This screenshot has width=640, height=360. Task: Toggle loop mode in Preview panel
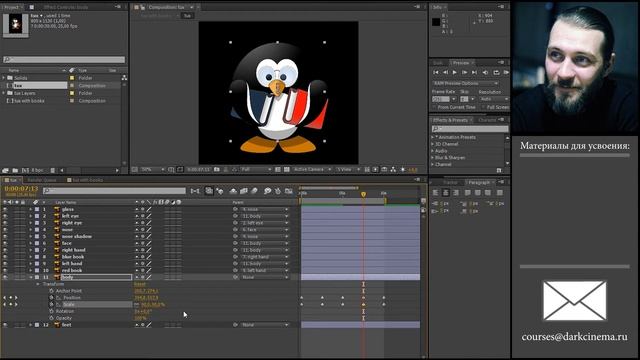(496, 72)
